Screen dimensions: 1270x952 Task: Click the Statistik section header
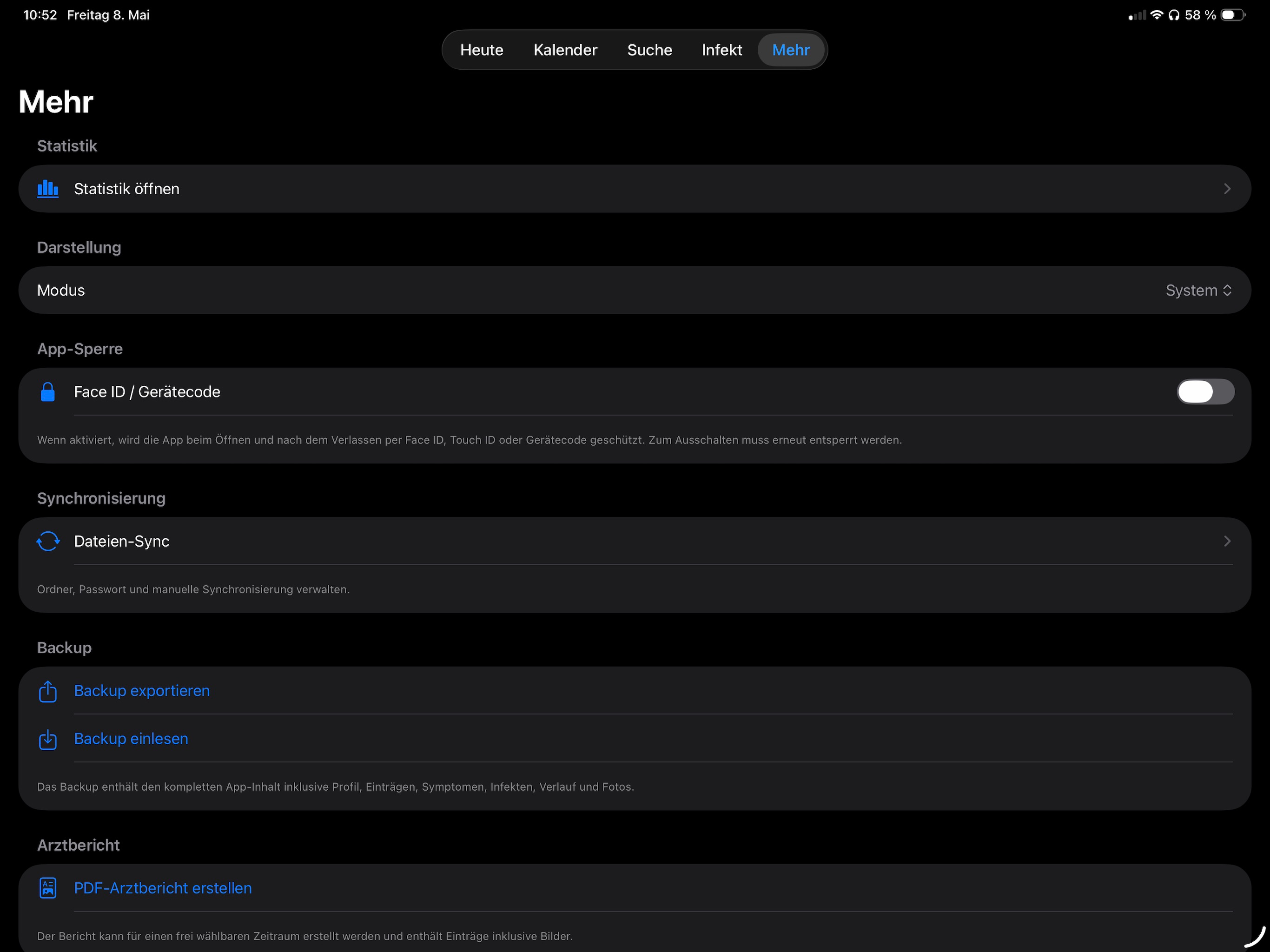[67, 146]
